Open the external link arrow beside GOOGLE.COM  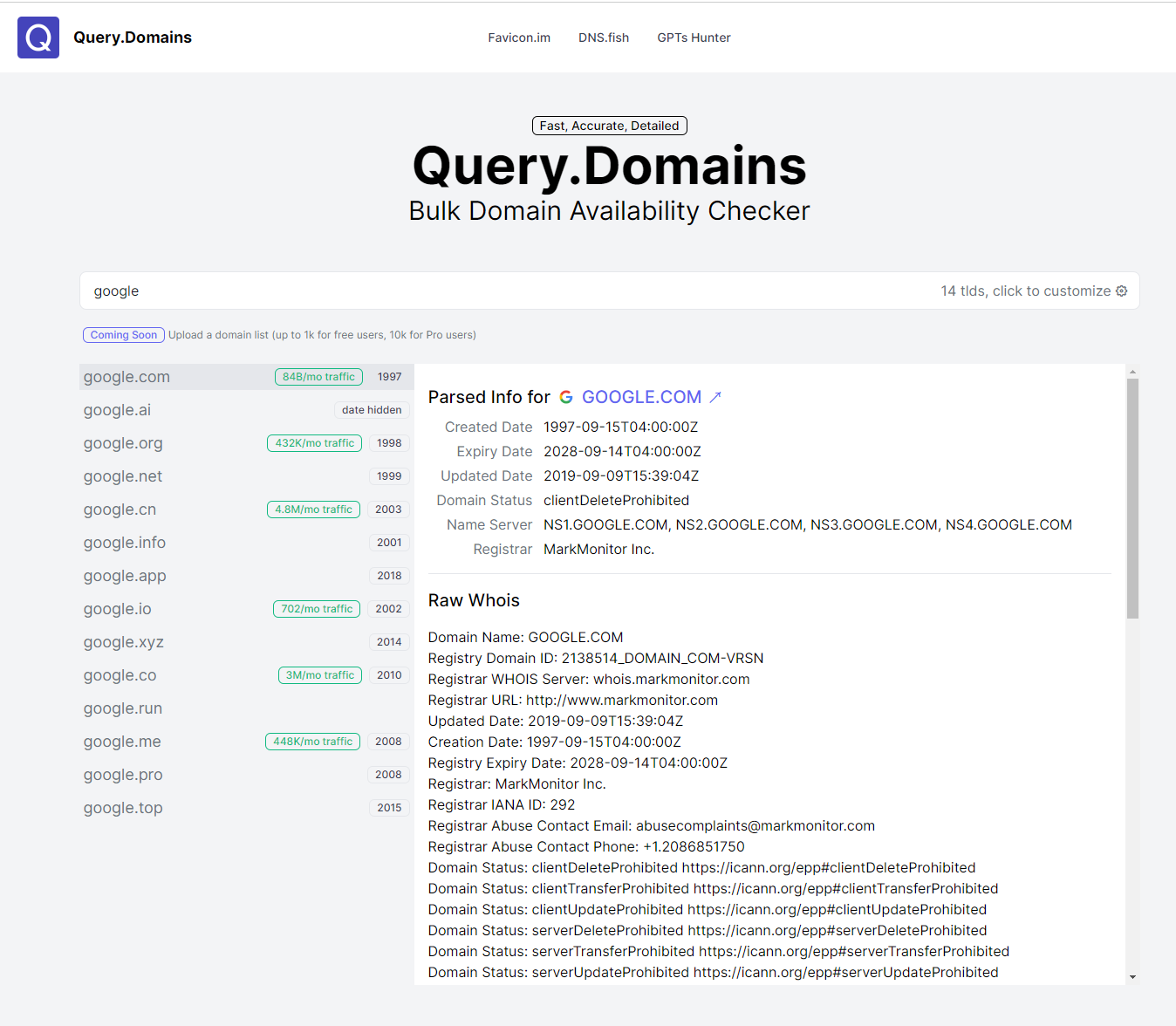coord(715,397)
